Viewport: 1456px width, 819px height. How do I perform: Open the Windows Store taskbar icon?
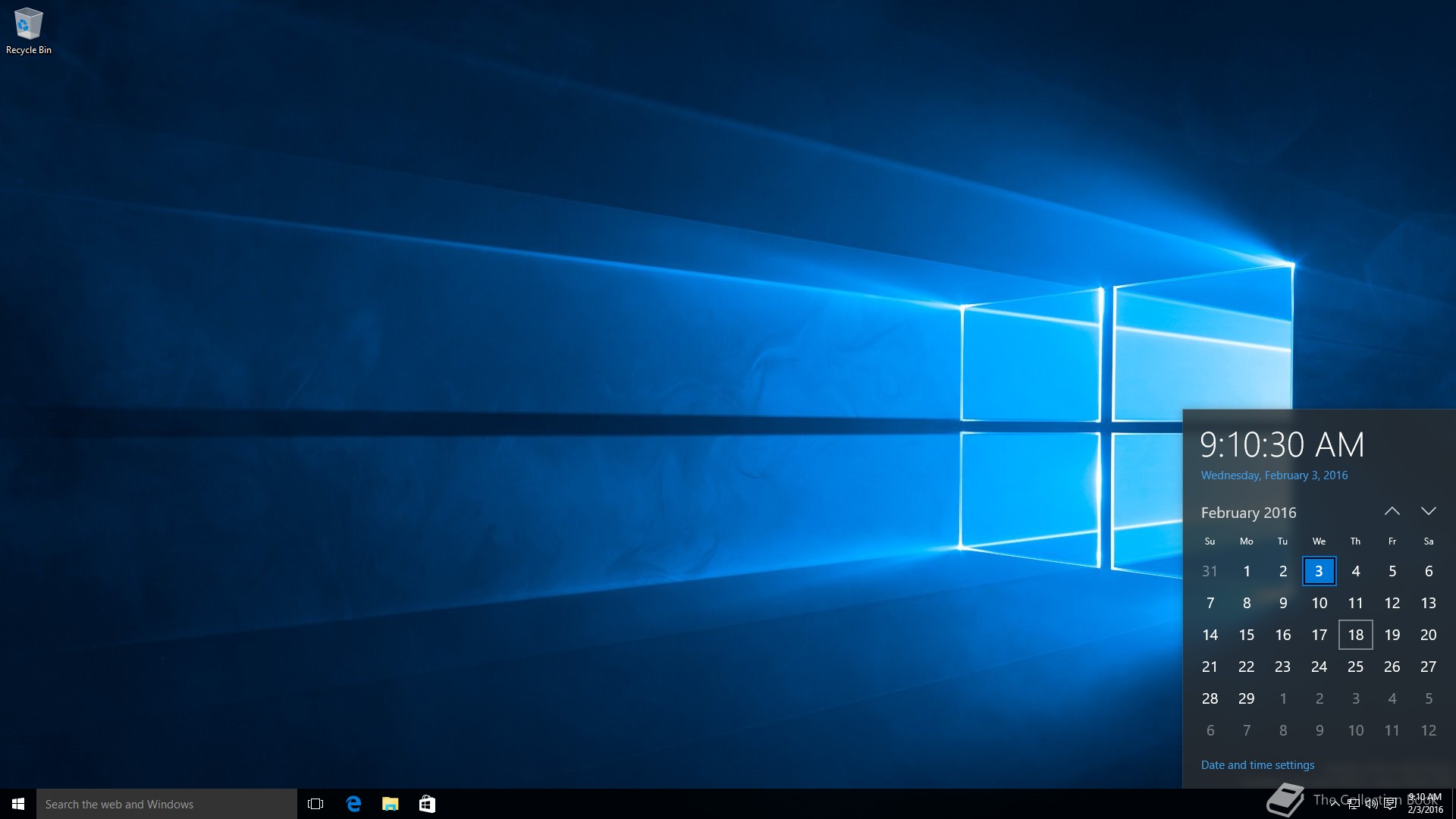tap(427, 804)
